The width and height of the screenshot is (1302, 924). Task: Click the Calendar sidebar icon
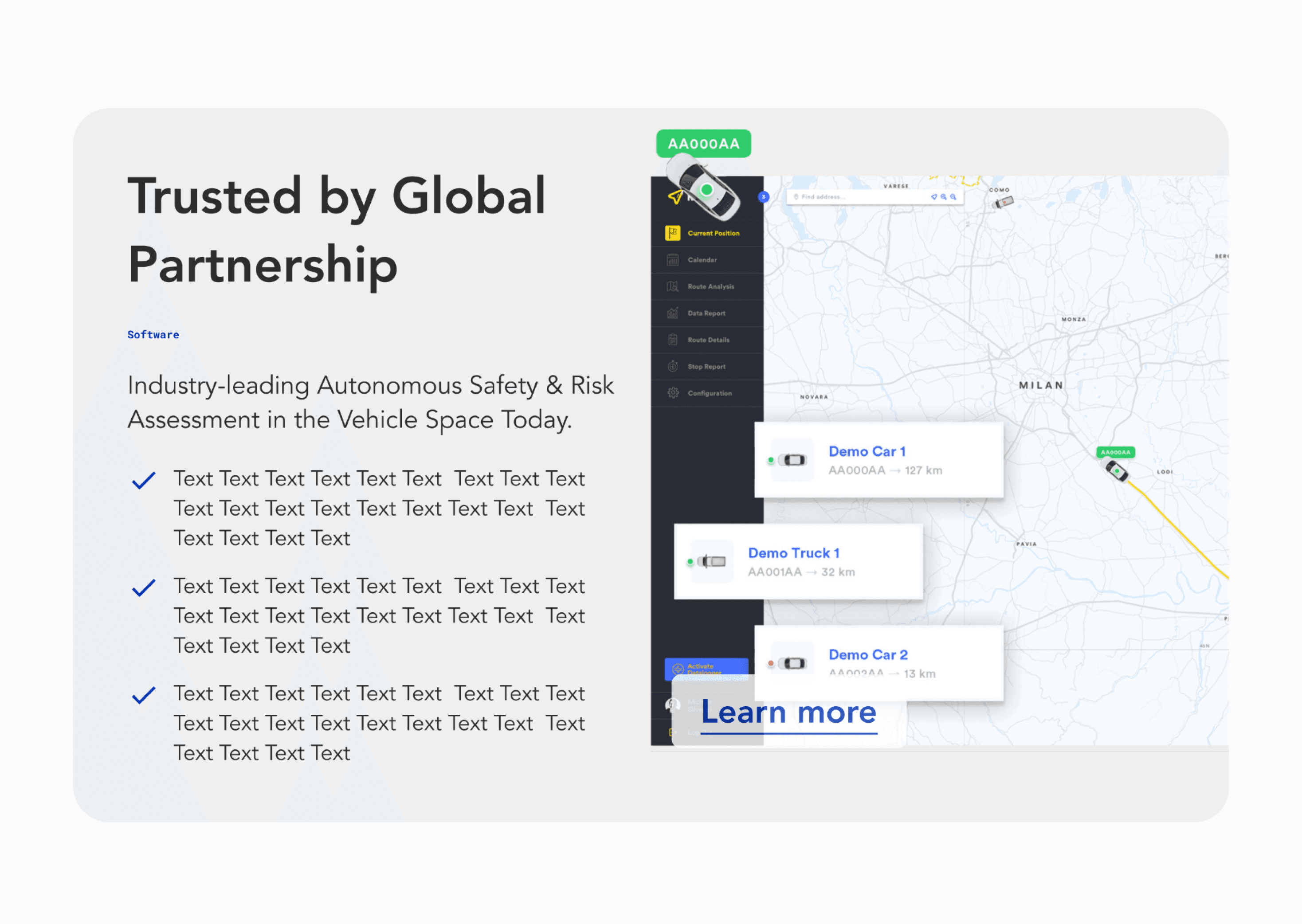[673, 260]
